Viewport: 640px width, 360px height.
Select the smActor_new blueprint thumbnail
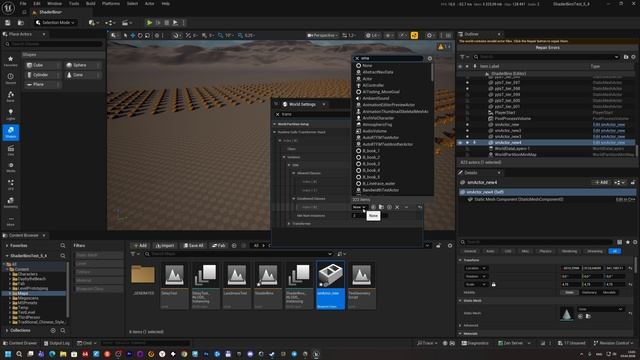tap(330, 285)
